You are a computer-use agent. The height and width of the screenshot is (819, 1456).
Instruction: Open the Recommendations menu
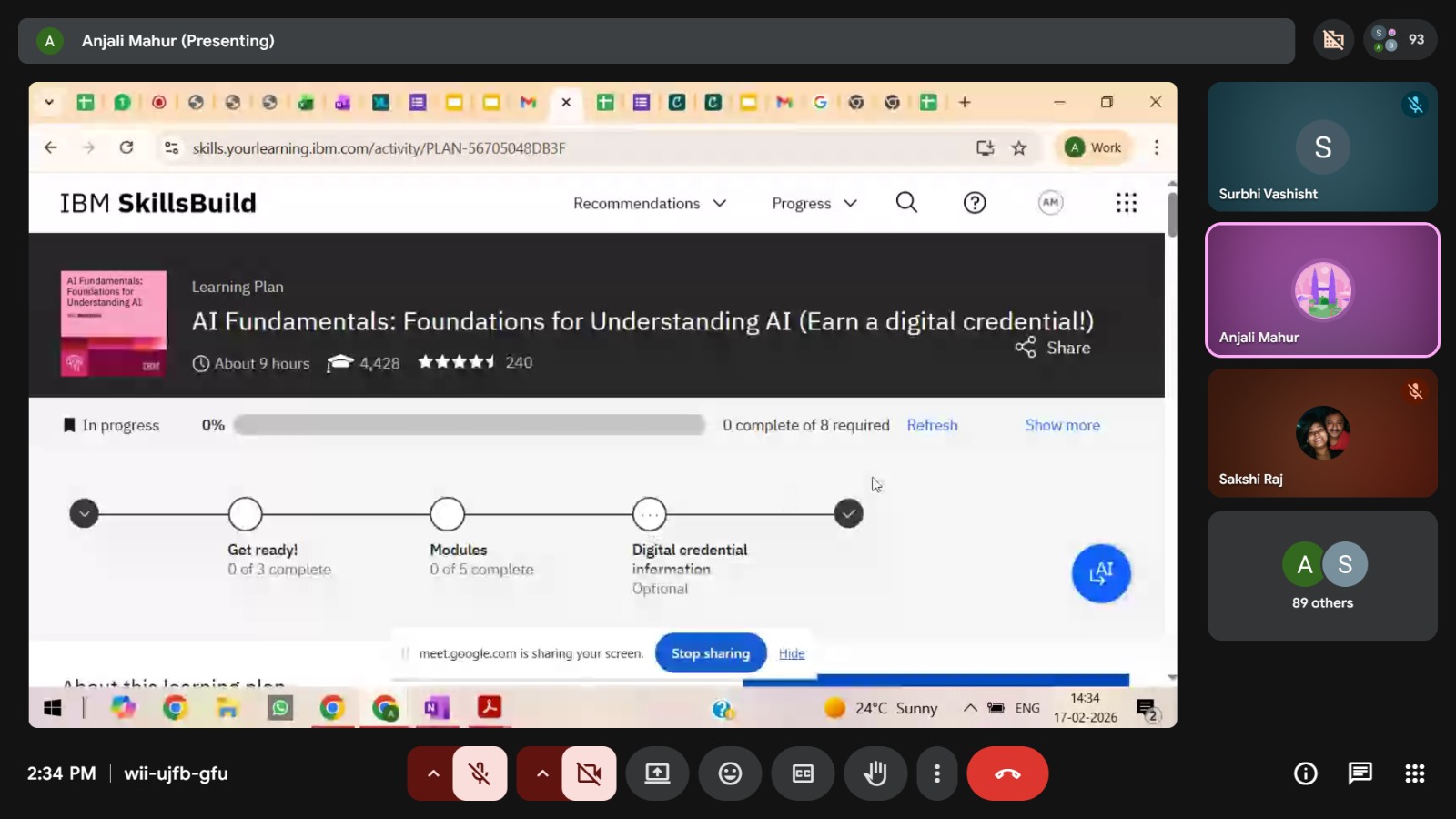click(x=649, y=203)
